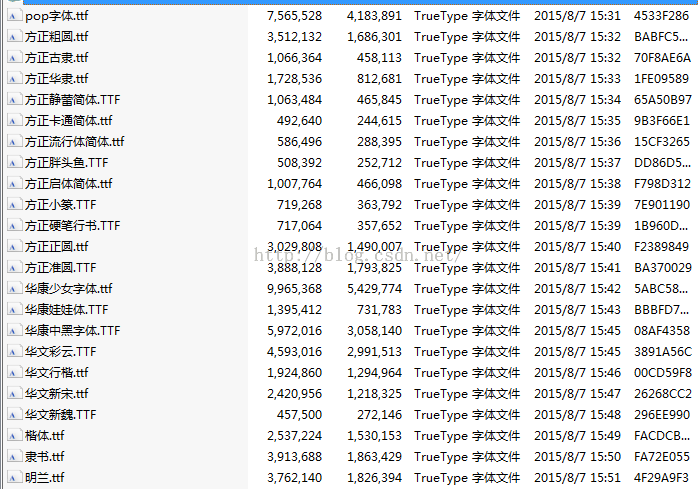Click the file icon next to 华康少女字体.ttf
700x489 pixels.
[x=14, y=289]
